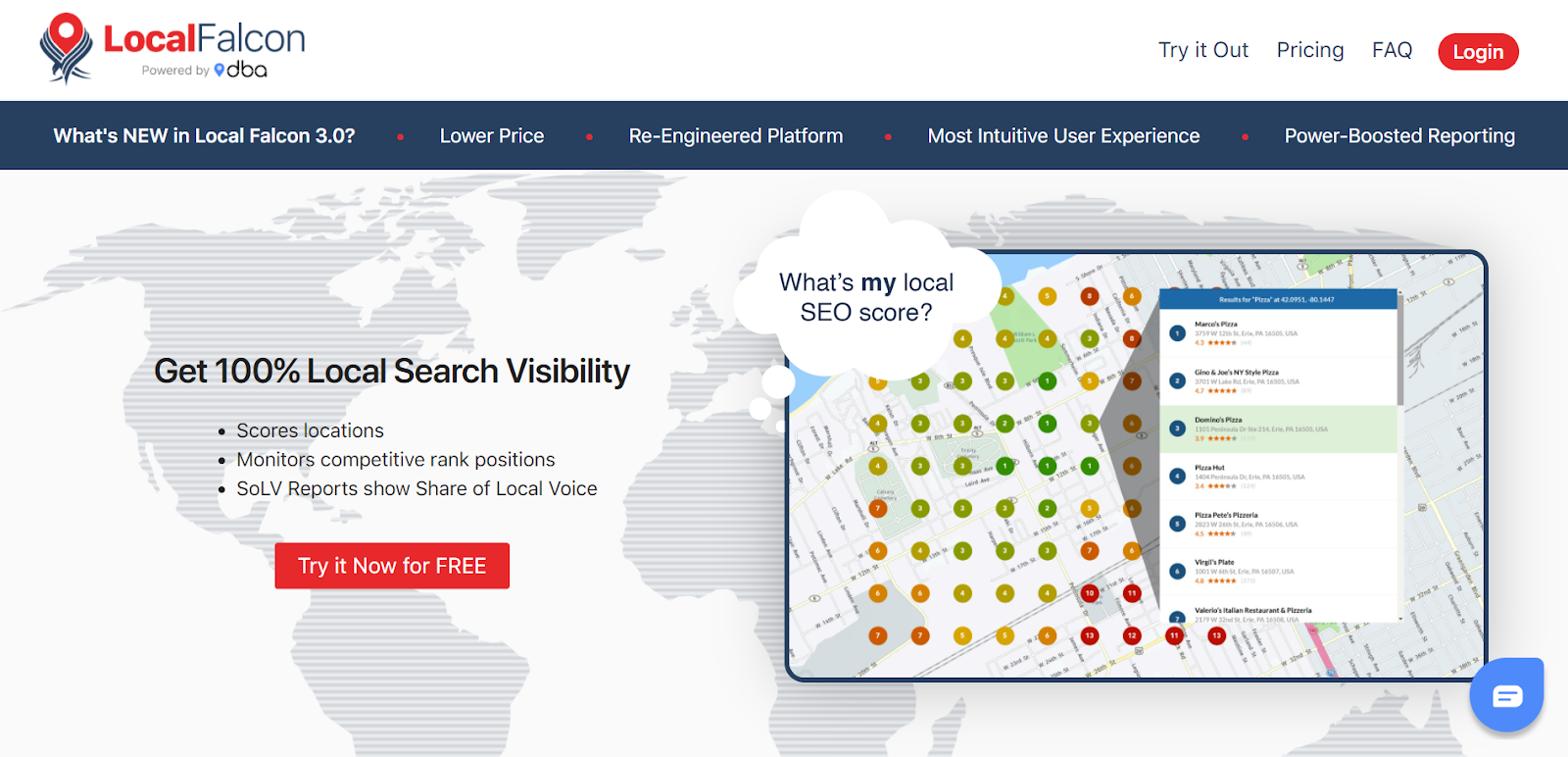This screenshot has height=757, width=1568.
Task: Select Re-Engineered Platform in the banner
Action: [736, 136]
